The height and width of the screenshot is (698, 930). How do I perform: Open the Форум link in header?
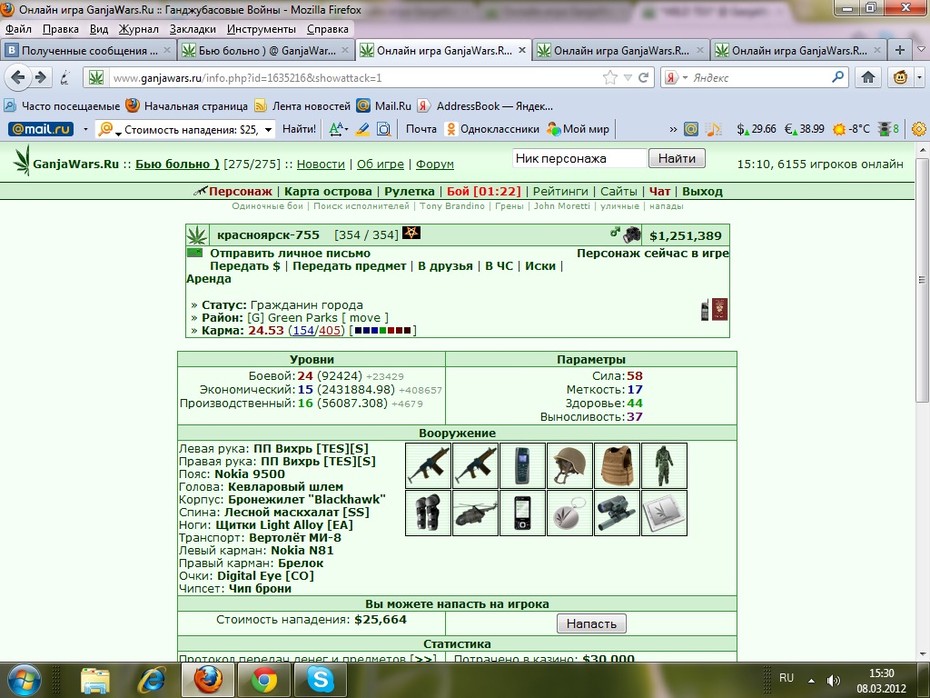pyautogui.click(x=435, y=164)
